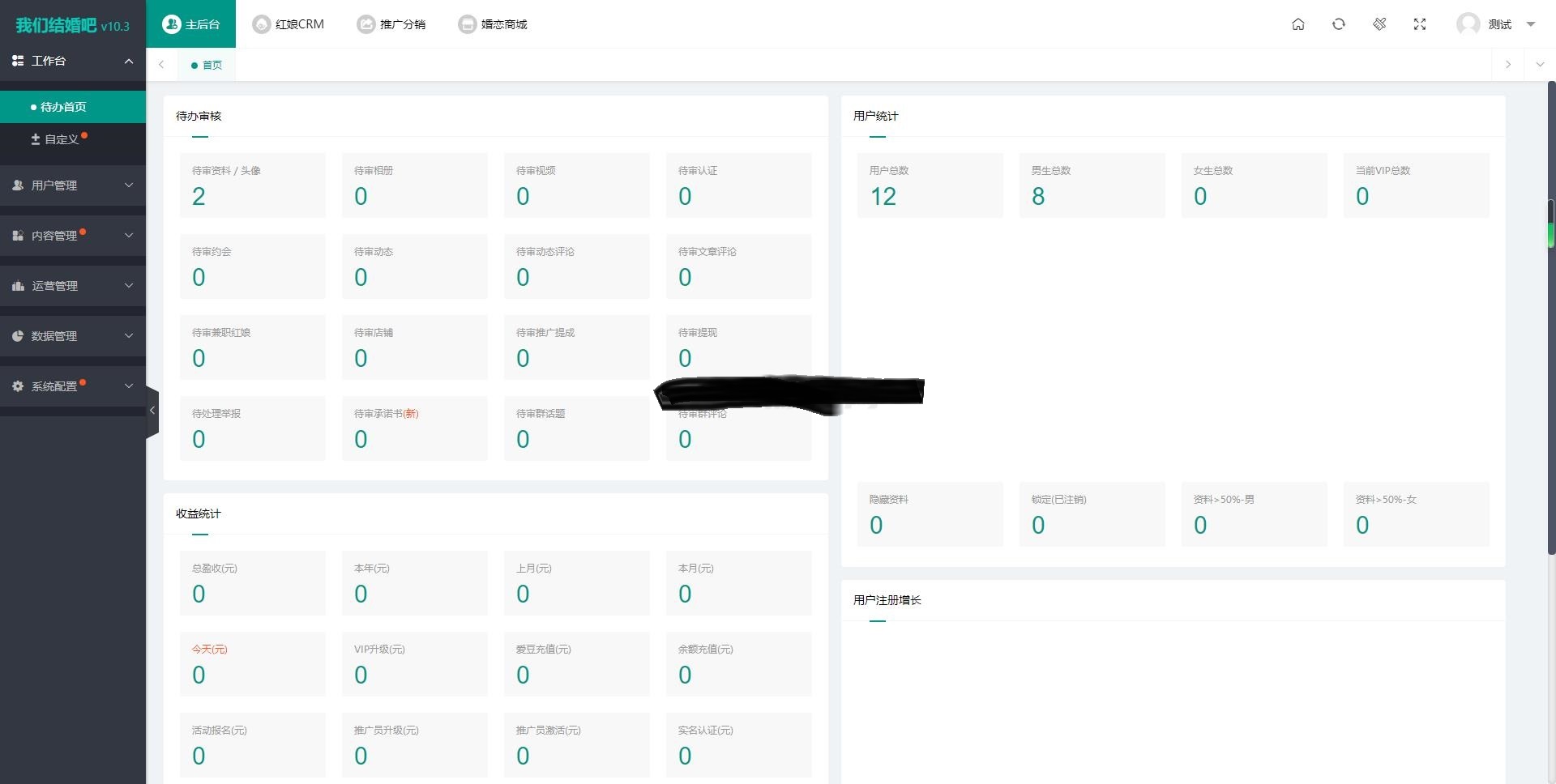Collapse the 工作台 sidebar section
The height and width of the screenshot is (784, 1556).
[x=129, y=61]
